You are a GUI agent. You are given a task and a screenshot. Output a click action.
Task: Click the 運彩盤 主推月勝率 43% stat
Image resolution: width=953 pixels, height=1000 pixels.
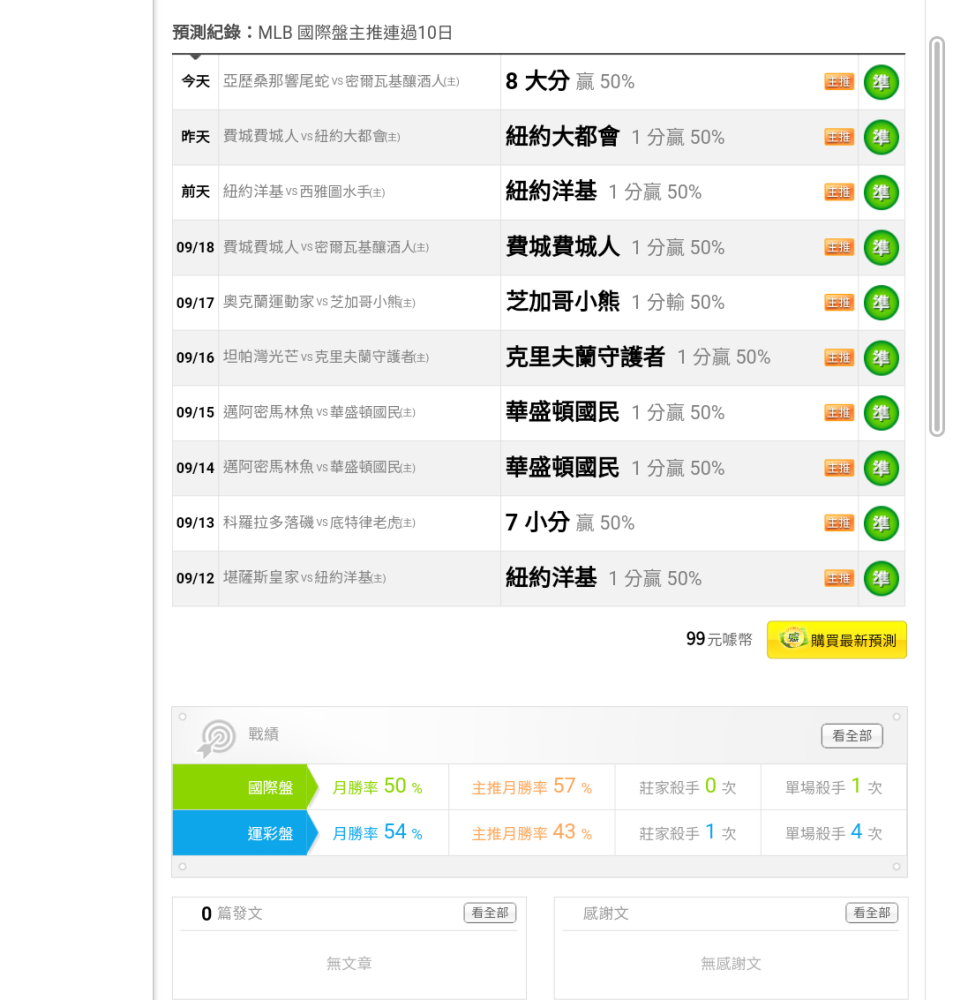coord(532,832)
